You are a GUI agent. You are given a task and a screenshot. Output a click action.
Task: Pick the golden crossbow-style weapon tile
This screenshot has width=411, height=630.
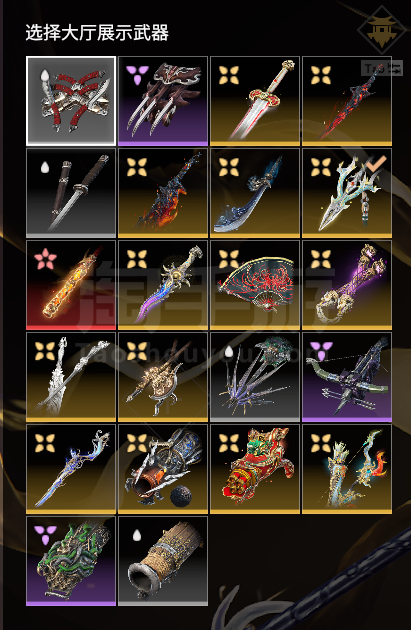163,377
